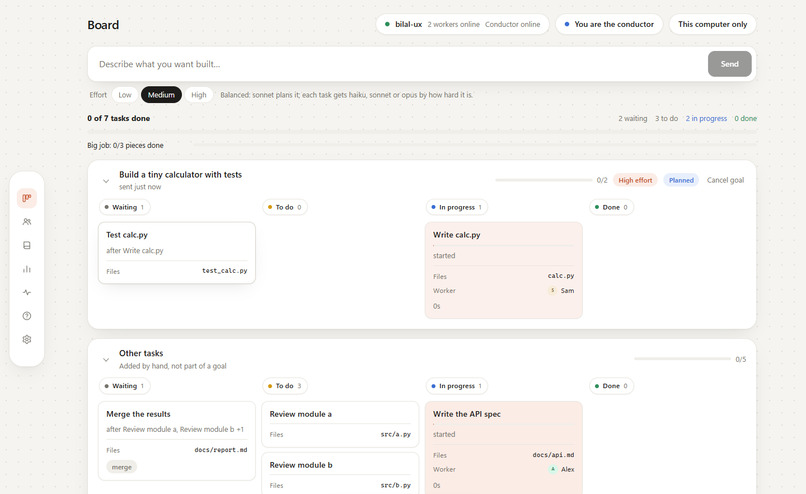Set effort to High
This screenshot has height=494, width=806.
click(199, 95)
